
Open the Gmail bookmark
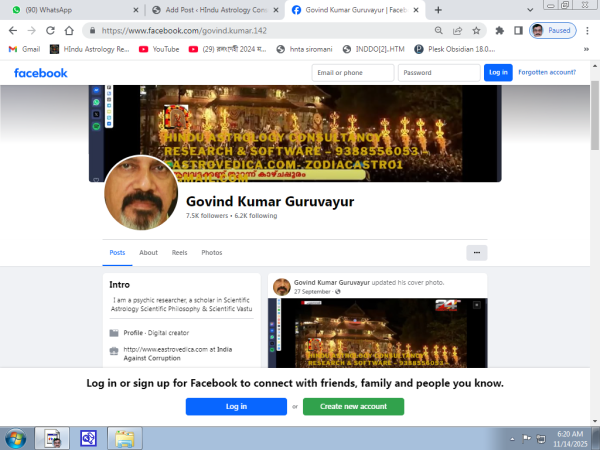coord(24,48)
